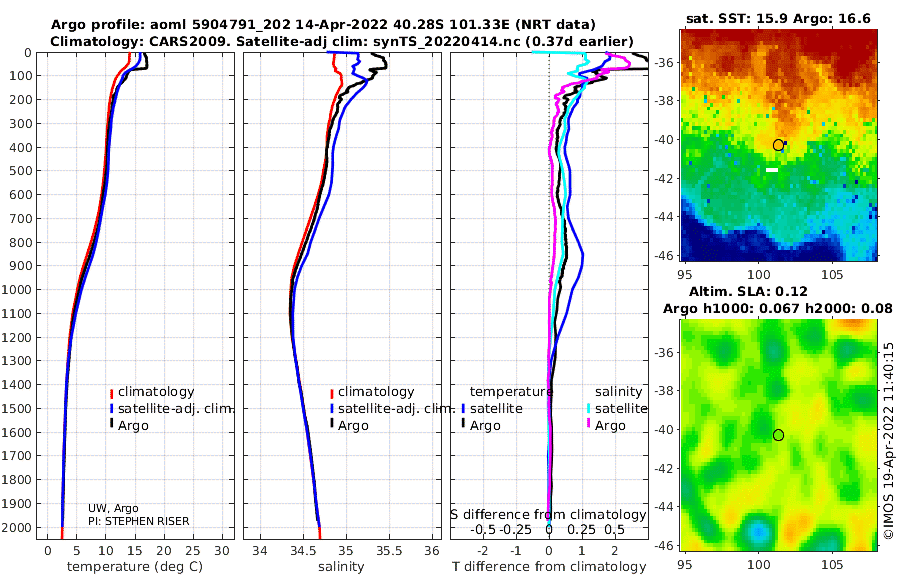
Task: Click the SLA map longitude label 95
Action: coord(685,565)
